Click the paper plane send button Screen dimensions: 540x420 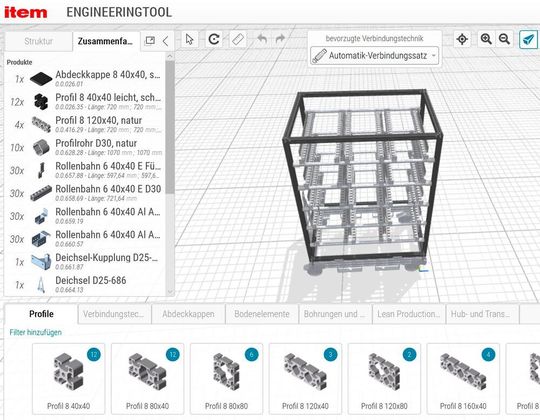click(x=528, y=39)
